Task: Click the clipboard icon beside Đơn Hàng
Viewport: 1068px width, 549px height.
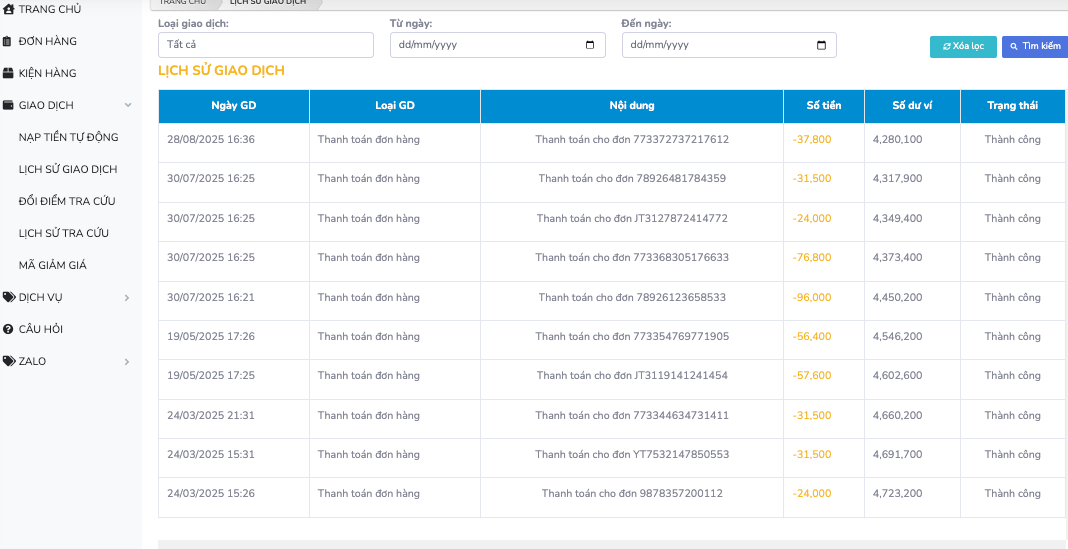Action: click(x=8, y=41)
